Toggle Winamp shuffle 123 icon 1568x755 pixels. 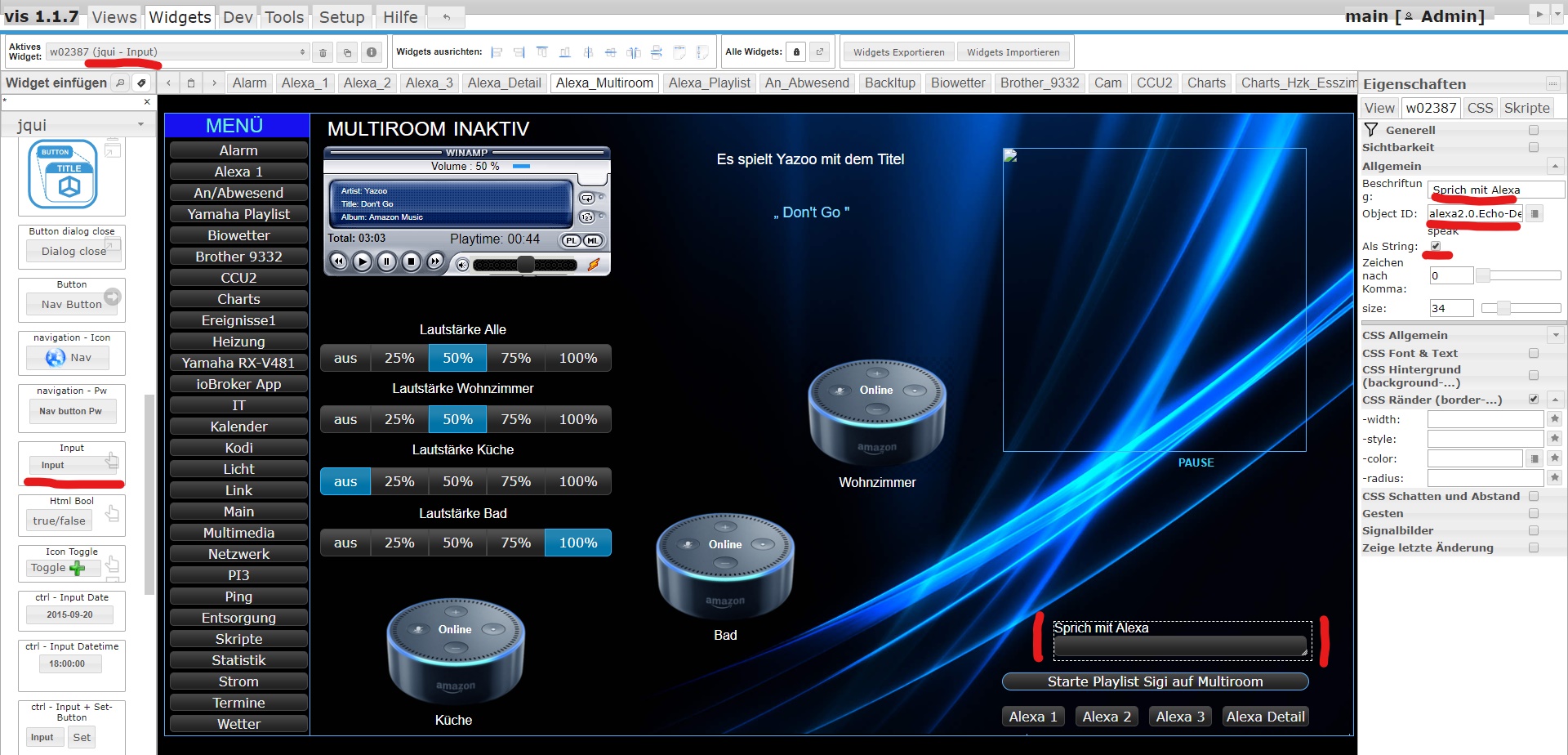pyautogui.click(x=586, y=217)
